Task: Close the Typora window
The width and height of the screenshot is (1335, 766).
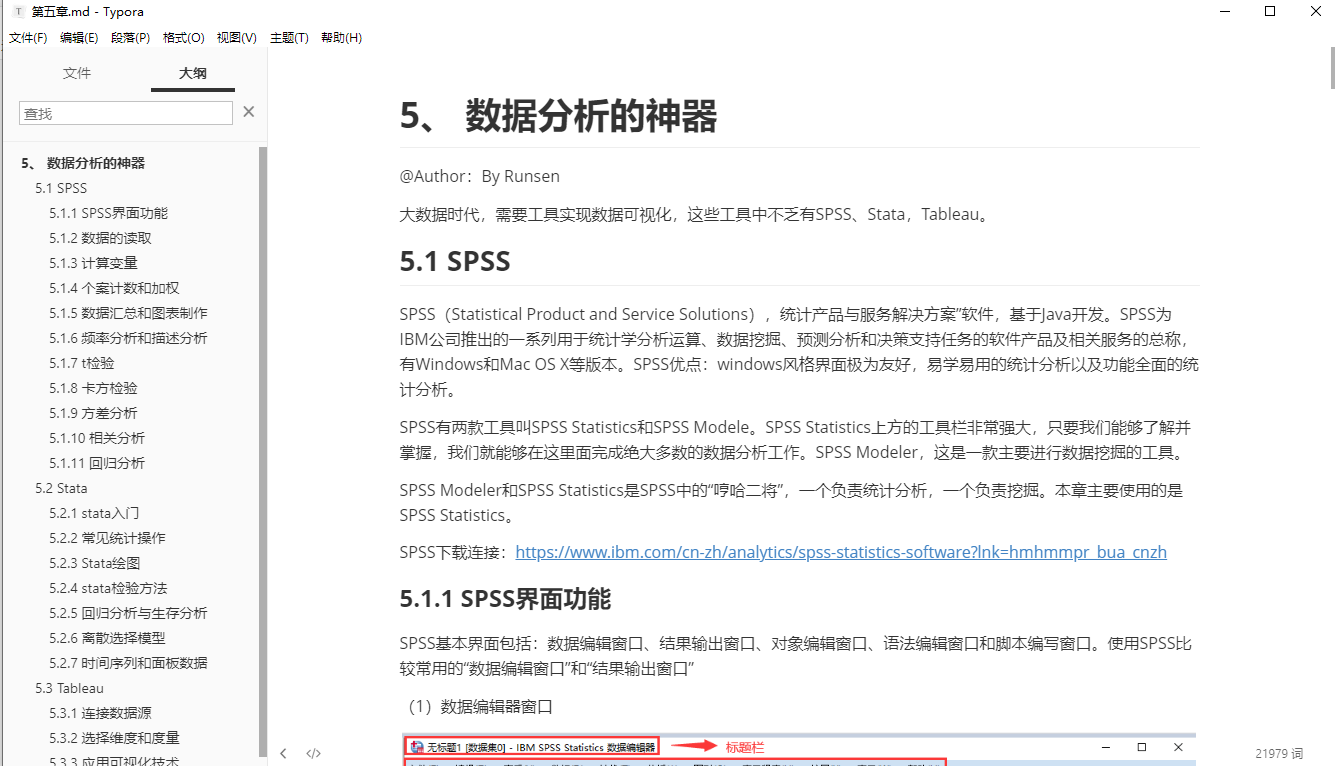Action: [x=1314, y=11]
